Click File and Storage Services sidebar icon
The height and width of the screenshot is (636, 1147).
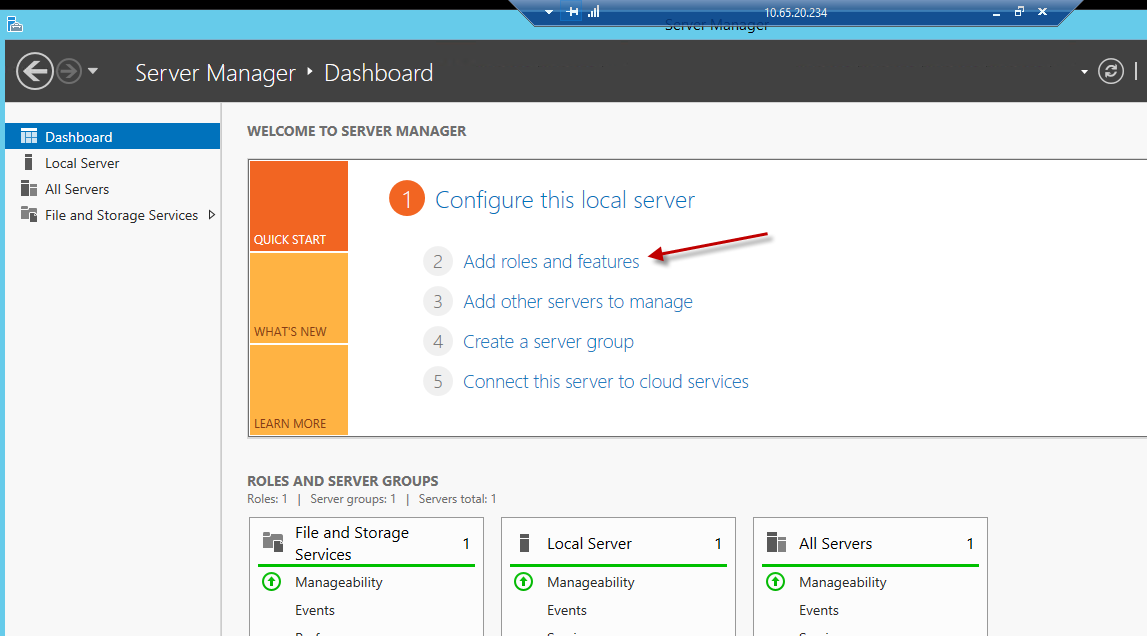[x=29, y=214]
